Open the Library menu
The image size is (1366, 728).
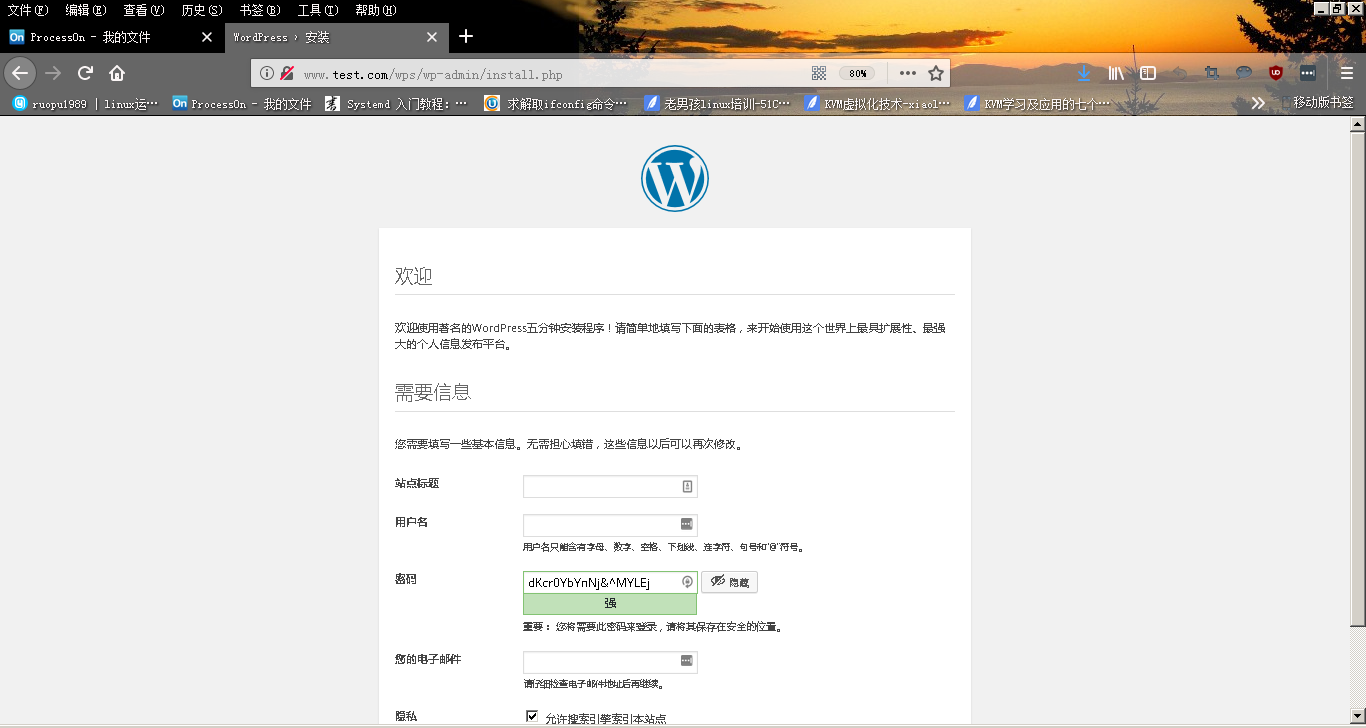click(1116, 73)
